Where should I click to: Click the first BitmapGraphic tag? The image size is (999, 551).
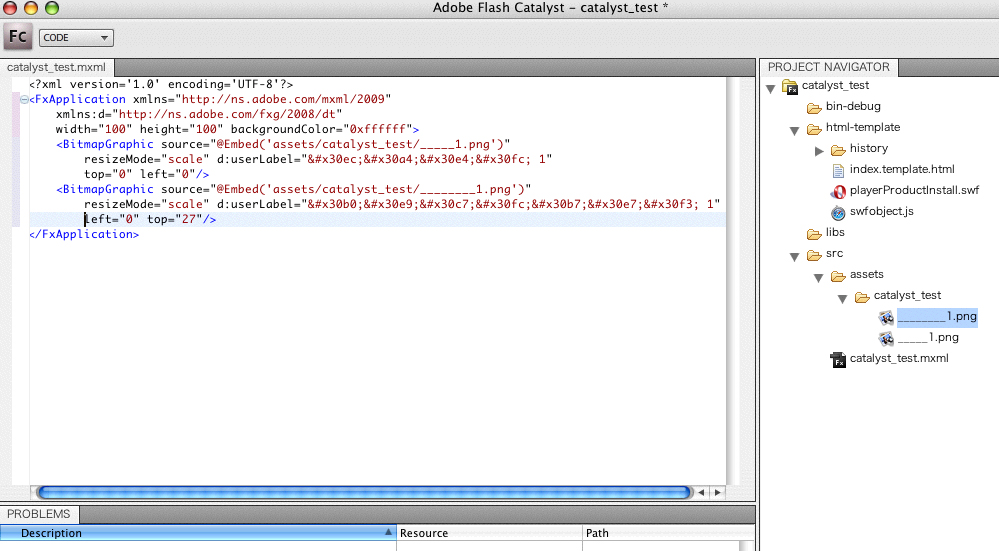(105, 145)
